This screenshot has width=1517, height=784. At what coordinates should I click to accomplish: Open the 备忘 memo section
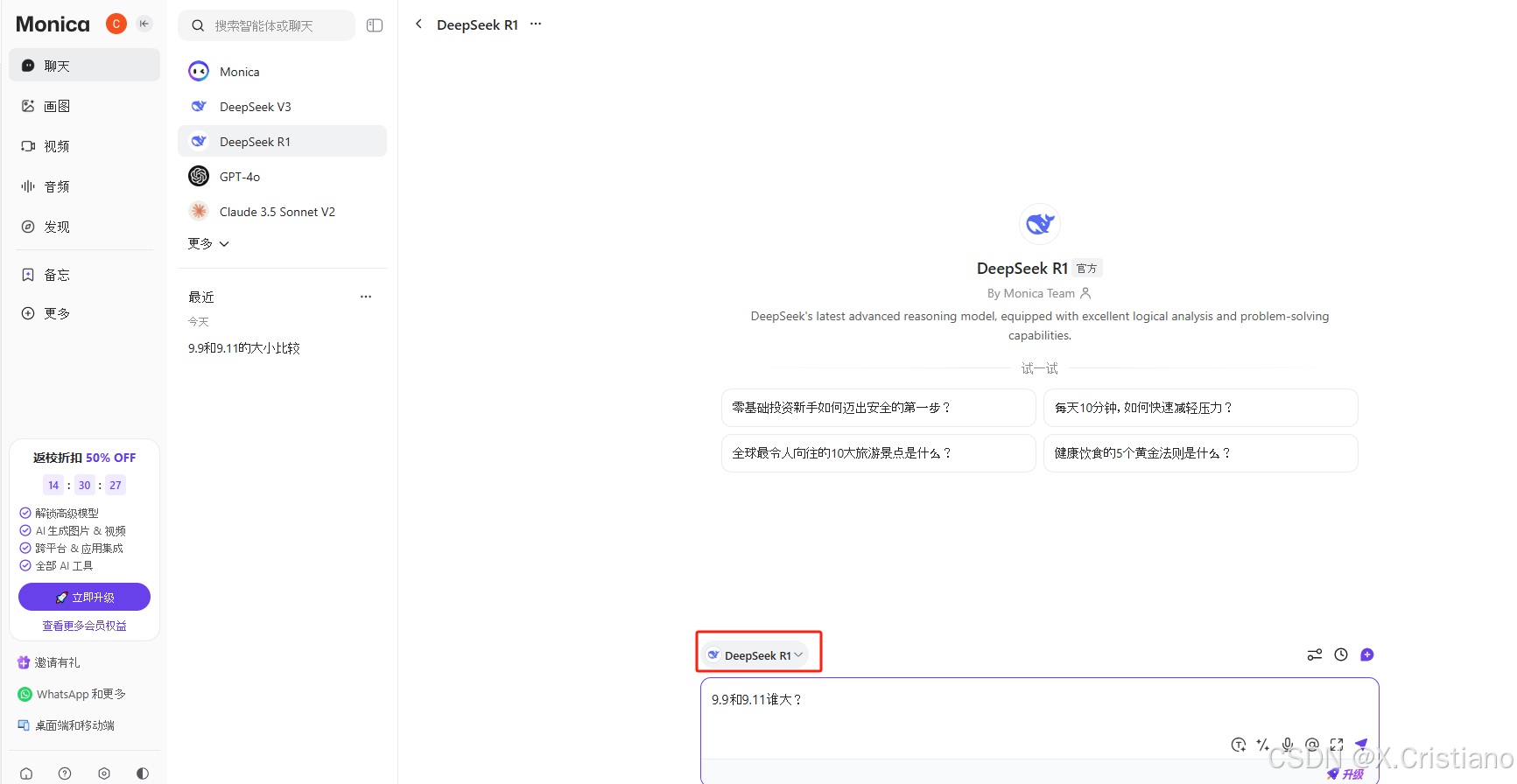pyautogui.click(x=84, y=275)
